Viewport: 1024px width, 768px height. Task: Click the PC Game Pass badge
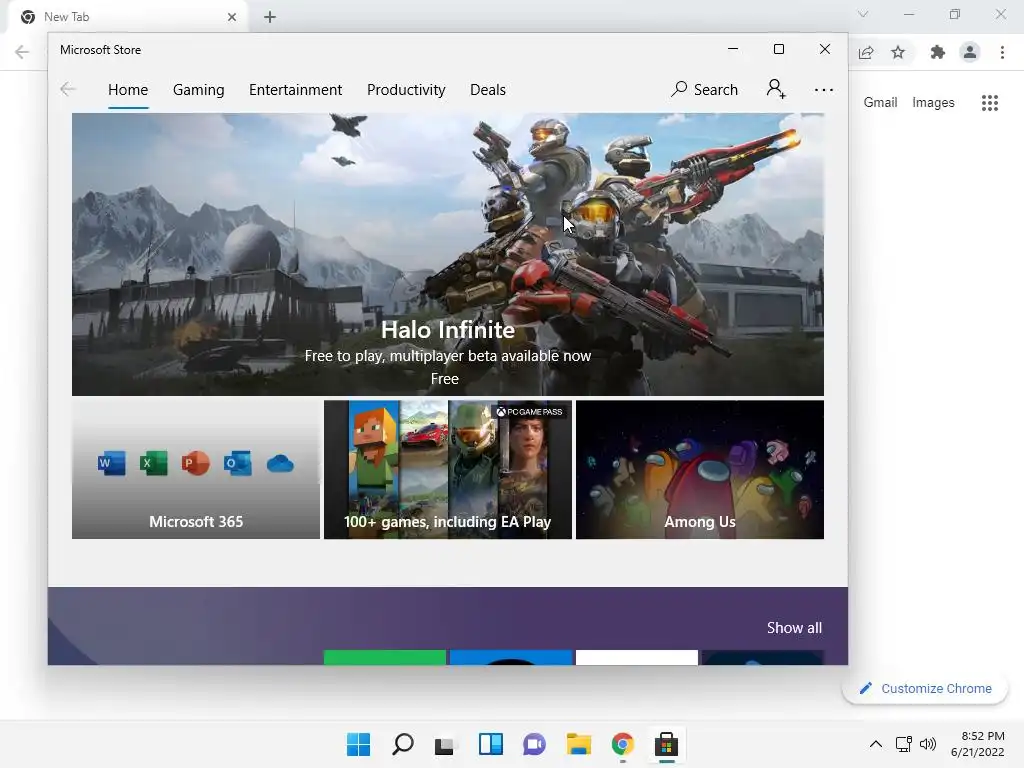click(x=529, y=411)
